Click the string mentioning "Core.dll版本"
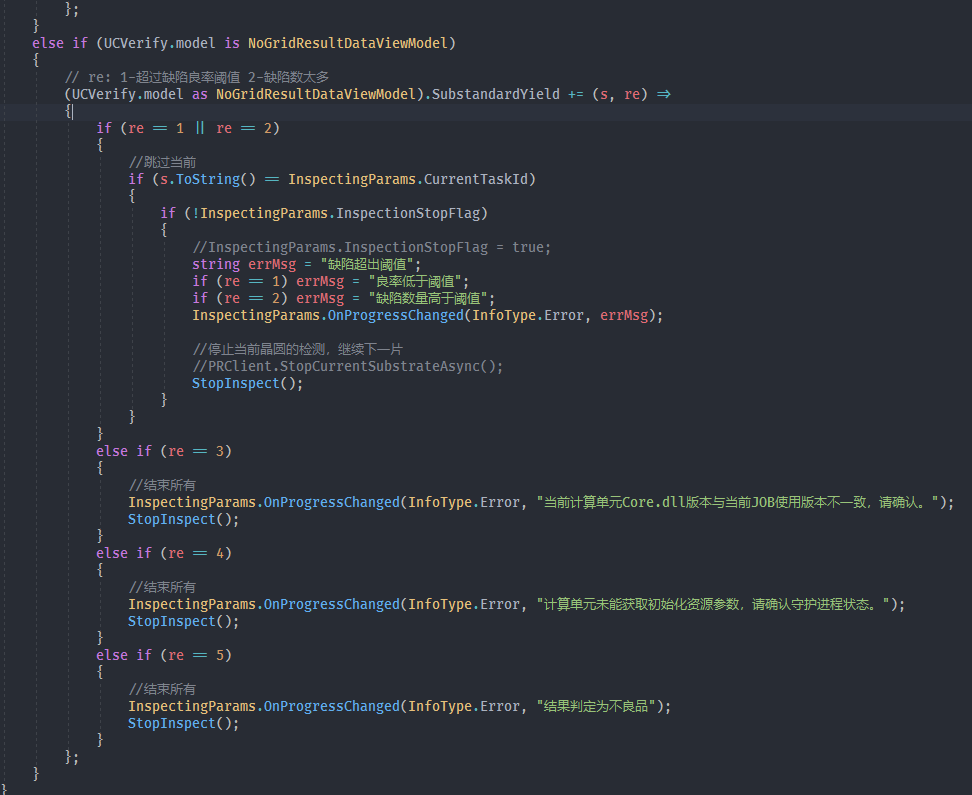The height and width of the screenshot is (795, 972). tap(738, 502)
